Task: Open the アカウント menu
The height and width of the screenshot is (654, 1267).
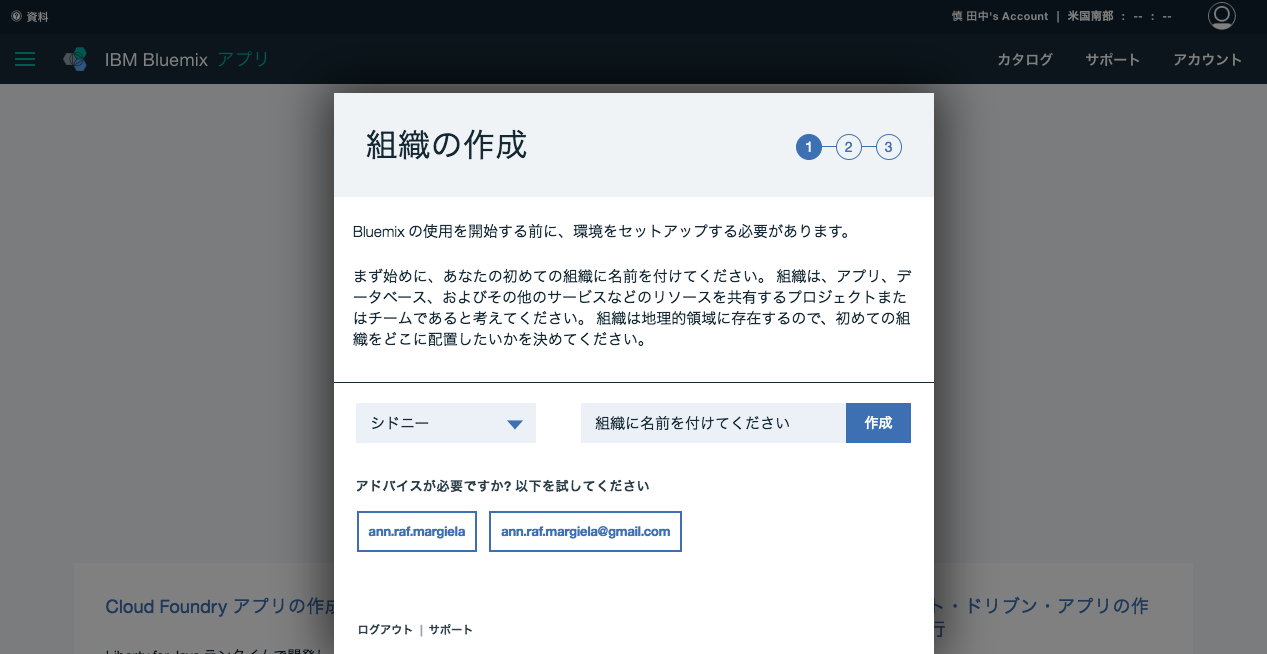Action: point(1207,59)
